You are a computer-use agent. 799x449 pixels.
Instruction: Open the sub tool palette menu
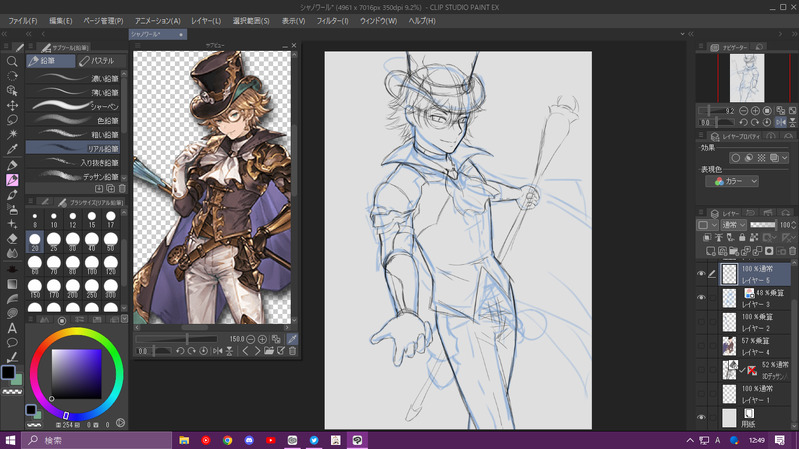pos(31,46)
